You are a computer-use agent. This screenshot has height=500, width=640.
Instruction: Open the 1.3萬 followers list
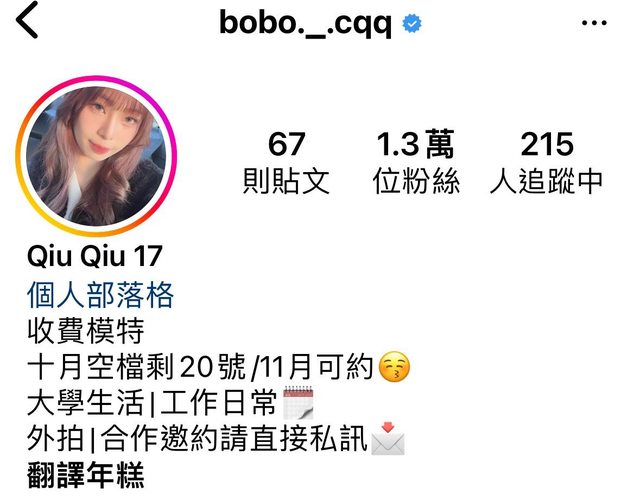click(416, 162)
